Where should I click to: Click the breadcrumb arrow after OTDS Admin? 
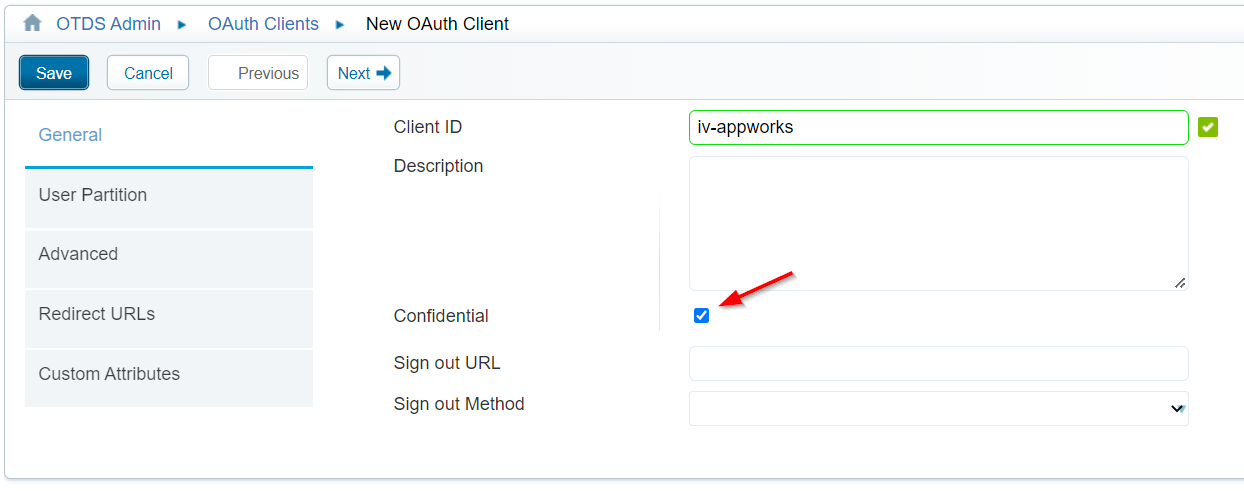[x=182, y=24]
